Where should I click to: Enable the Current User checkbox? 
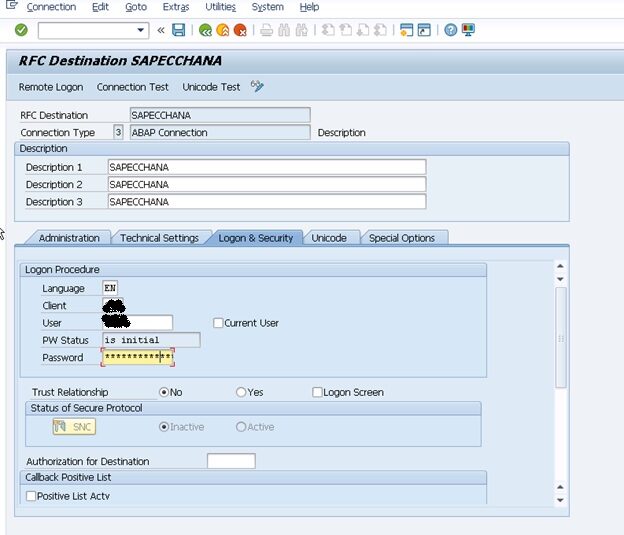coord(218,323)
